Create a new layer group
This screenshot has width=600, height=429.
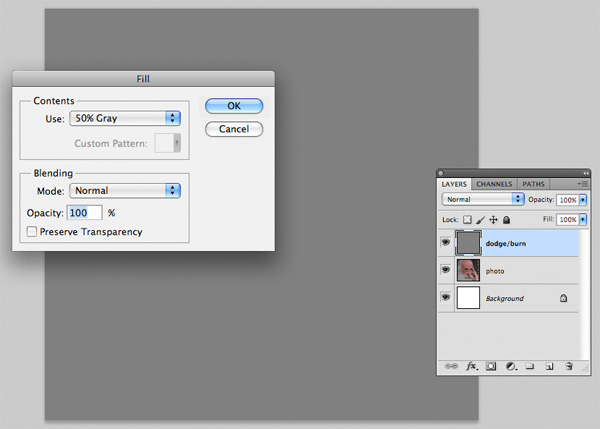pos(530,366)
